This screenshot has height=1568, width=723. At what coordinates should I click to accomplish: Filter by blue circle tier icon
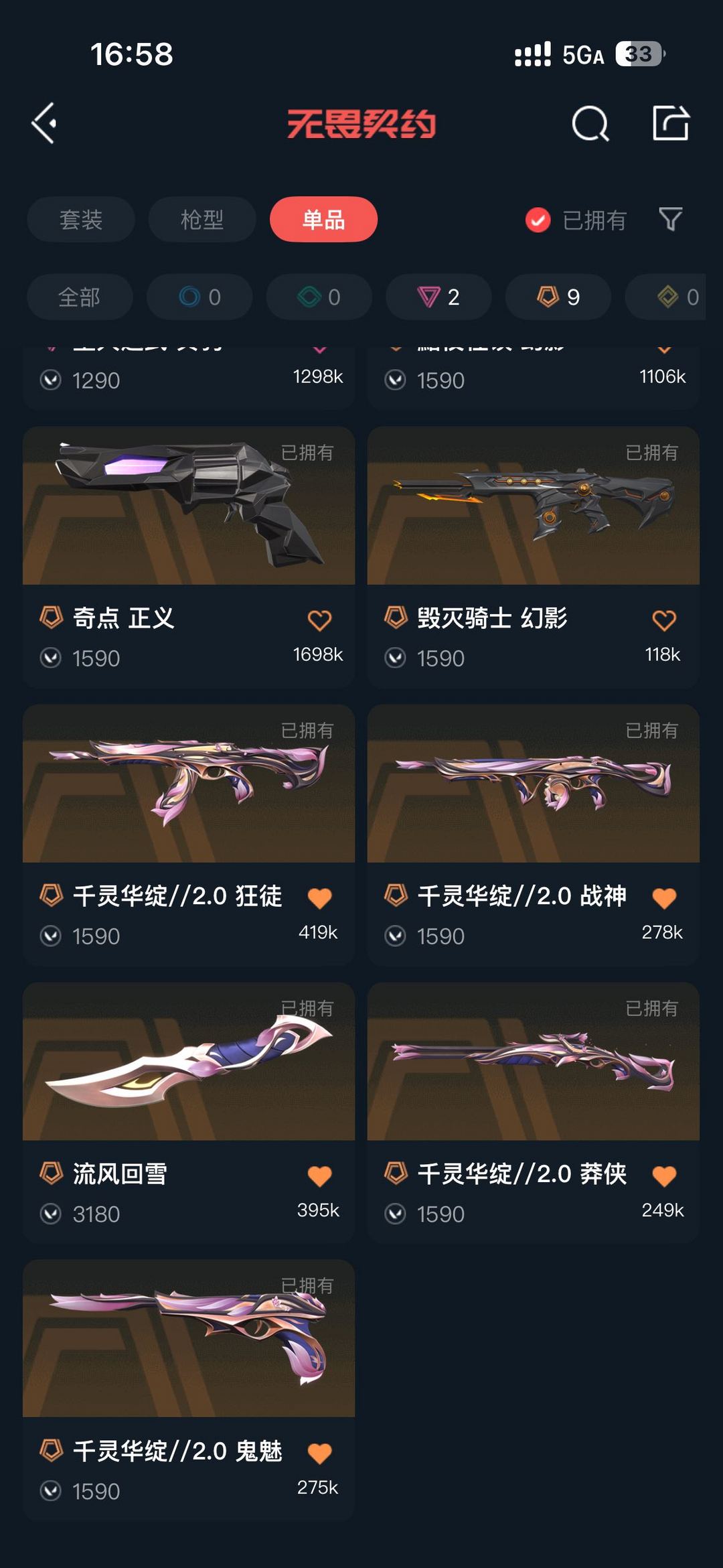click(x=199, y=297)
